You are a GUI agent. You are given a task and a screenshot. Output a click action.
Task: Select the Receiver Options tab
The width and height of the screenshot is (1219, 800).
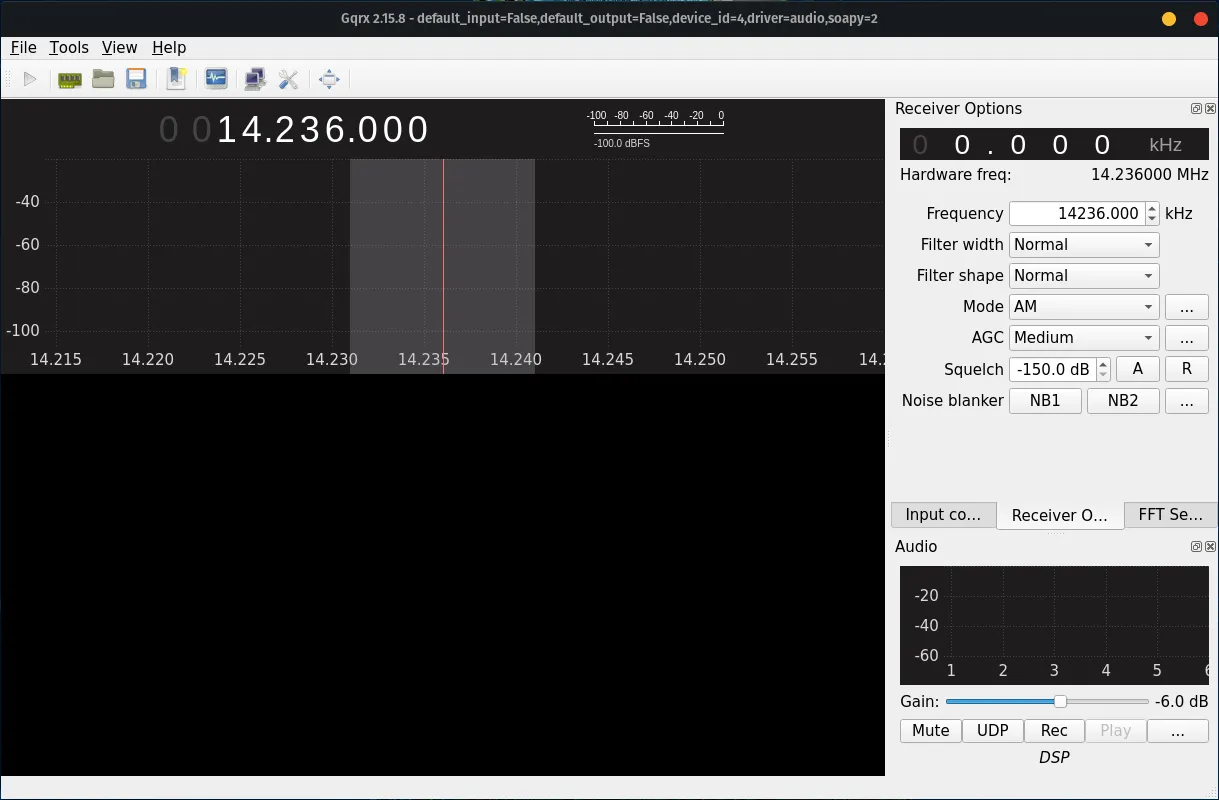tap(1060, 515)
